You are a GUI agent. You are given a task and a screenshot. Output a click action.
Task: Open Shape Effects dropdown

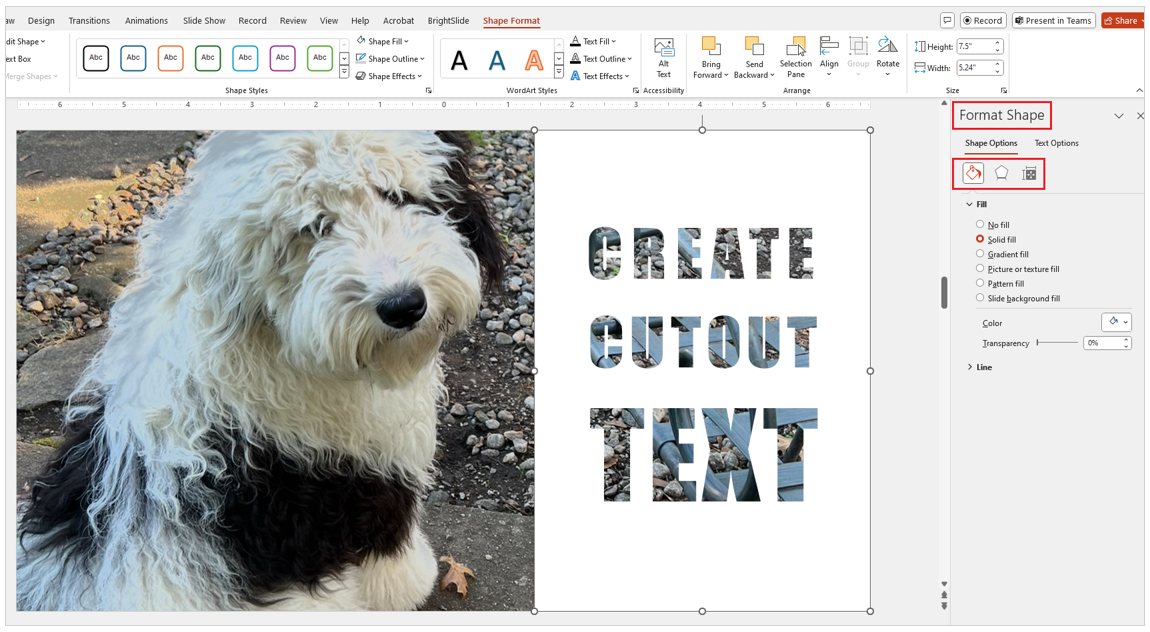(389, 76)
